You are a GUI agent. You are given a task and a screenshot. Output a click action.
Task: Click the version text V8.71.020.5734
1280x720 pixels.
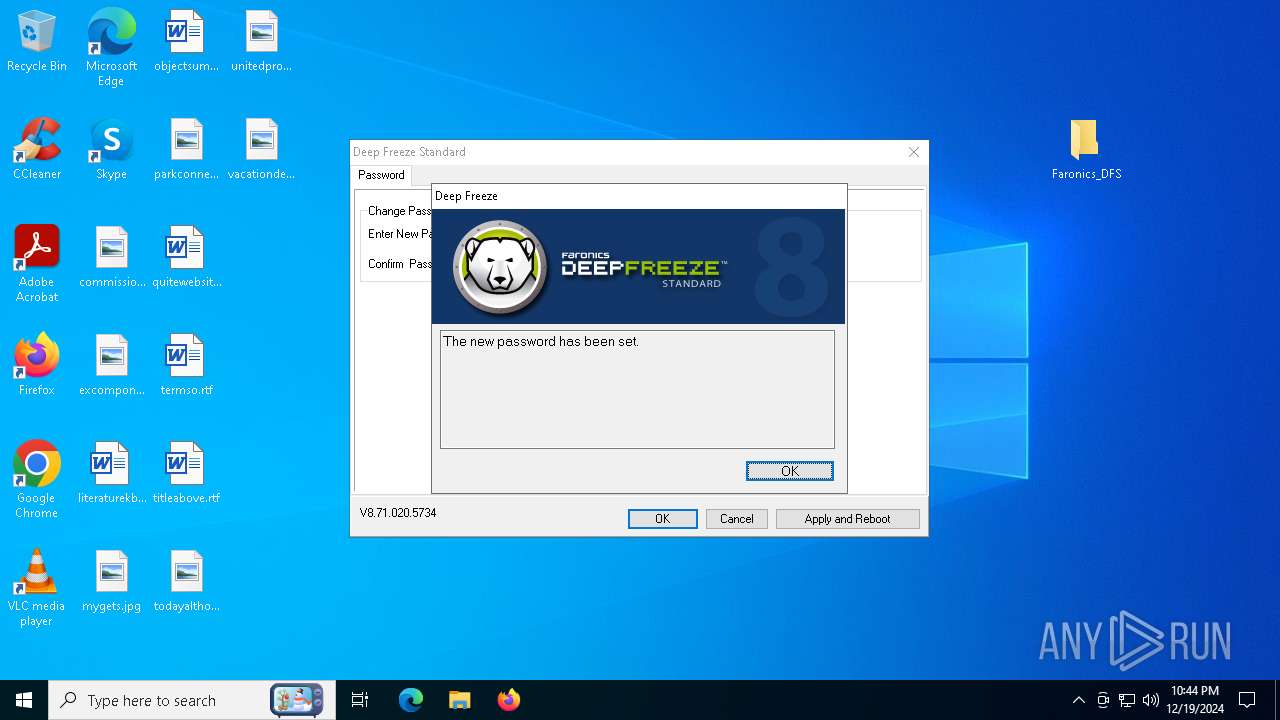coord(398,513)
